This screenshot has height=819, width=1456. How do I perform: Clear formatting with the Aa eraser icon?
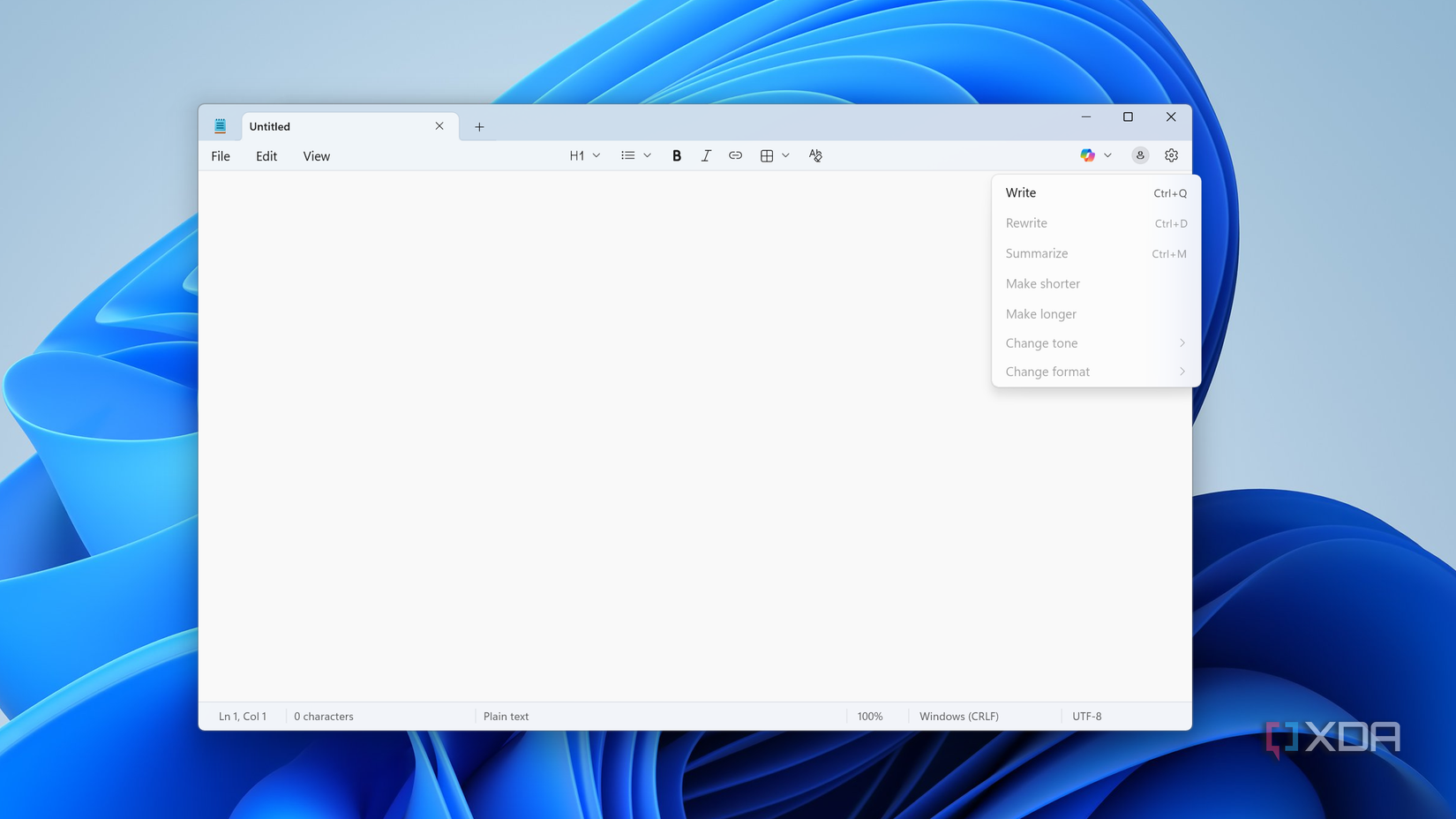(815, 155)
